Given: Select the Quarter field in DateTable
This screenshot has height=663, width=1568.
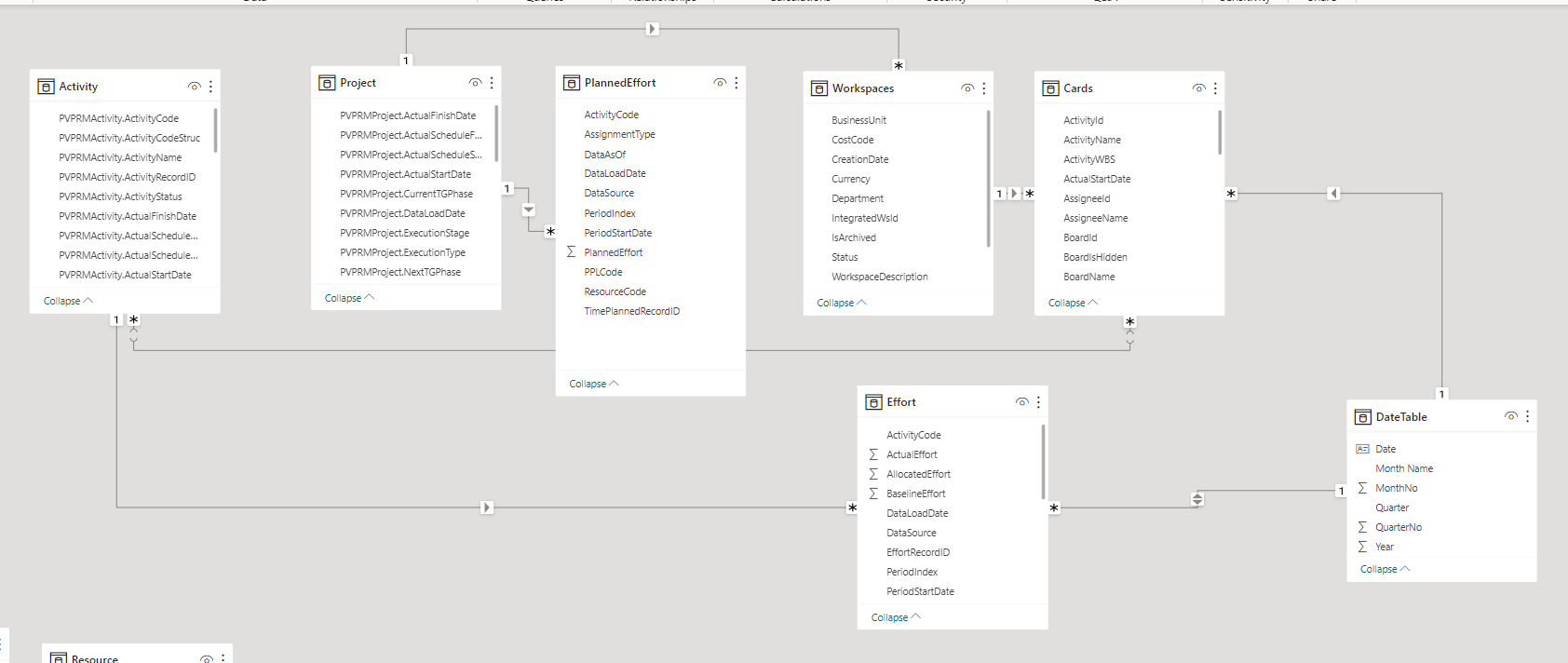Looking at the screenshot, I should (x=1392, y=507).
